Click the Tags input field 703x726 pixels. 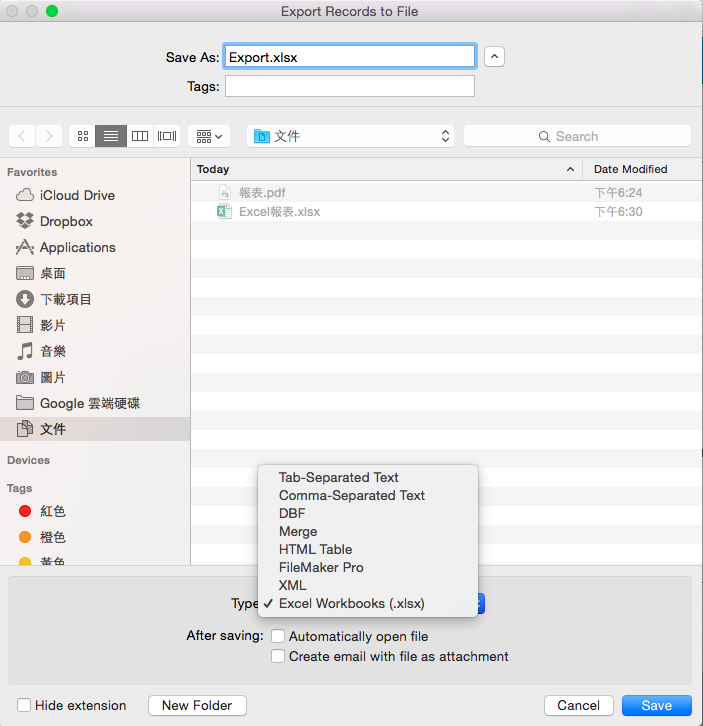(x=350, y=86)
